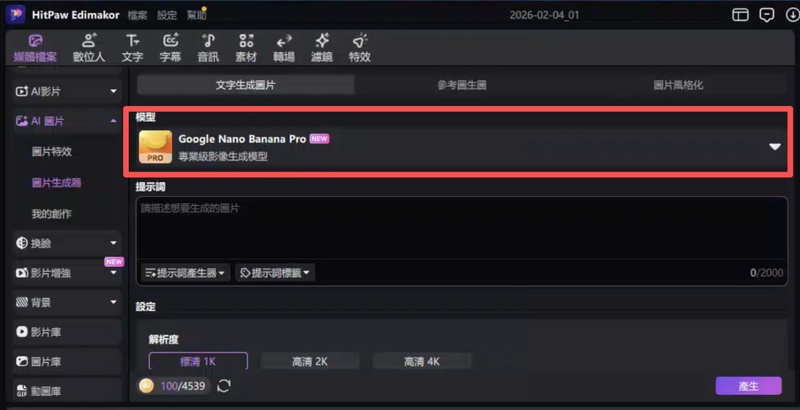Open the 音訊 audio panel

pyautogui.click(x=208, y=48)
